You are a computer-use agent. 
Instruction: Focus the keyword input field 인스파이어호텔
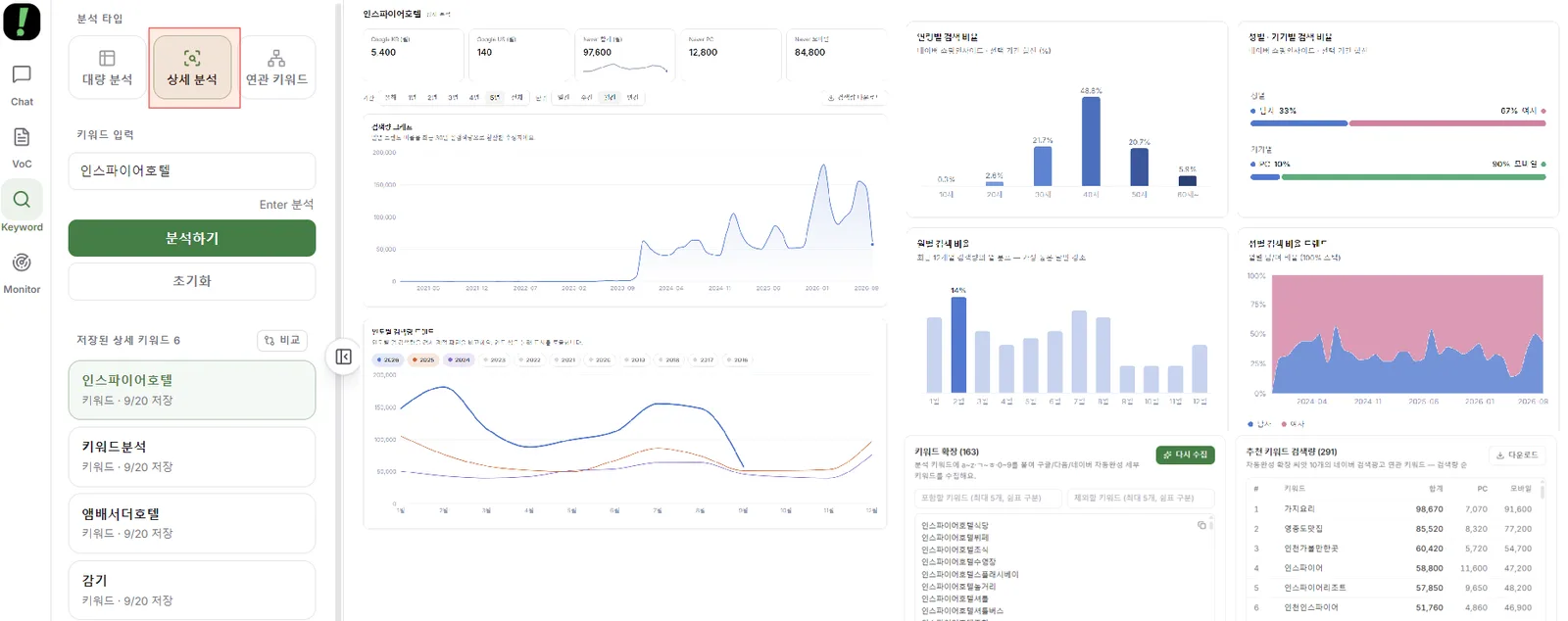coord(192,170)
